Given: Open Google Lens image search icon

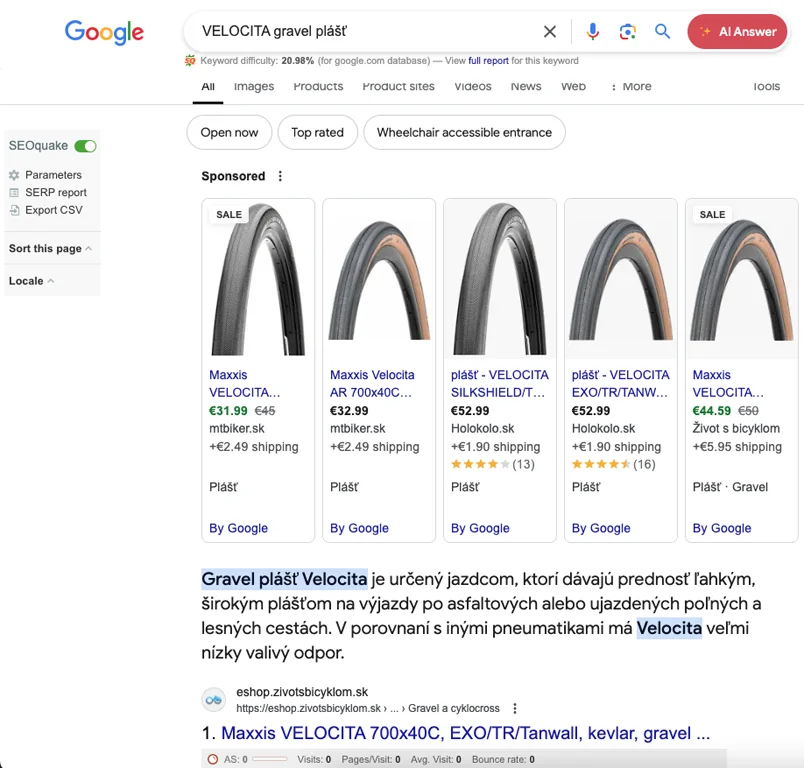Looking at the screenshot, I should pos(627,32).
